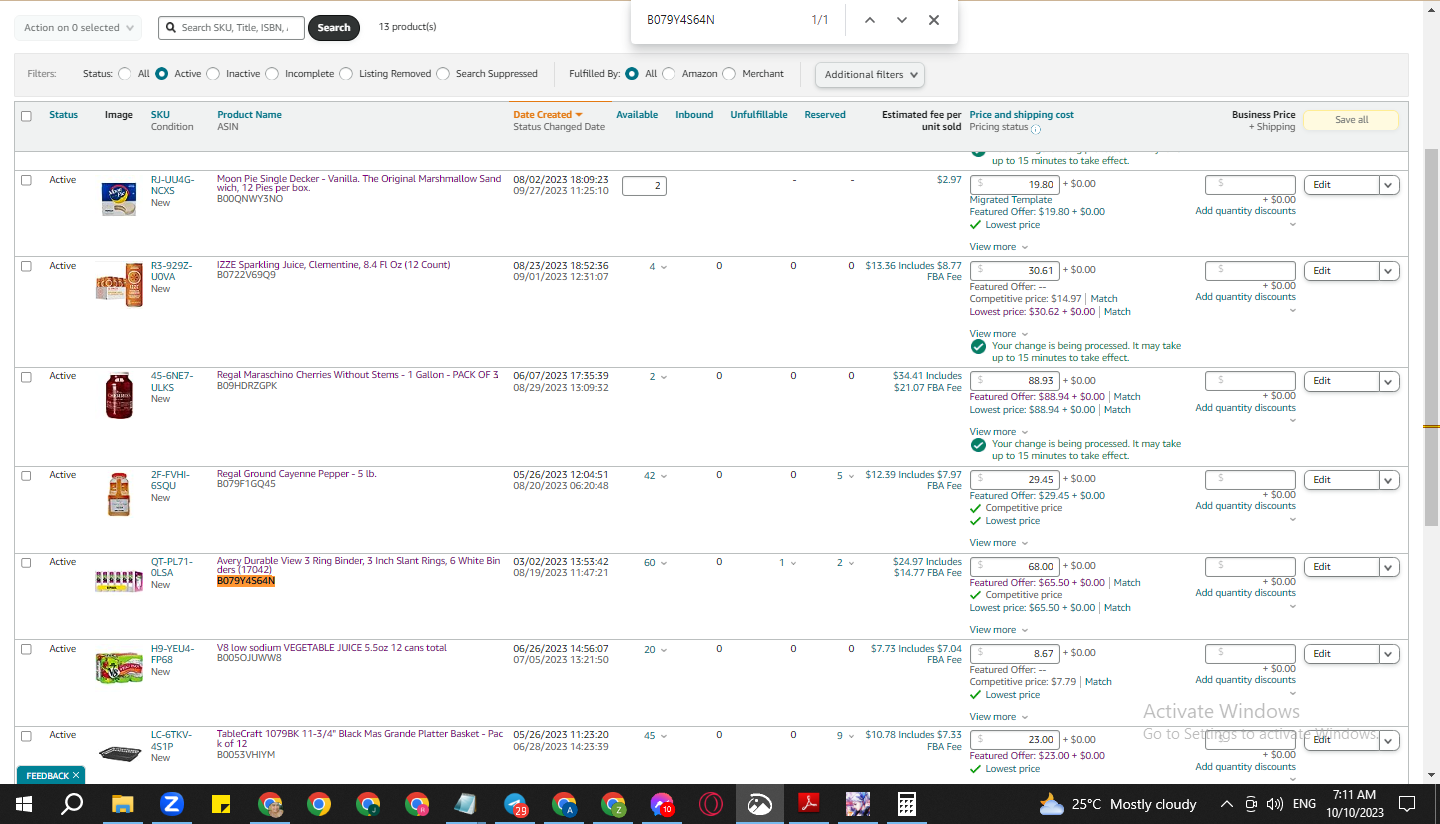The image size is (1440, 824).
Task: Tick the select-all checkbox in table header
Action: click(26, 116)
